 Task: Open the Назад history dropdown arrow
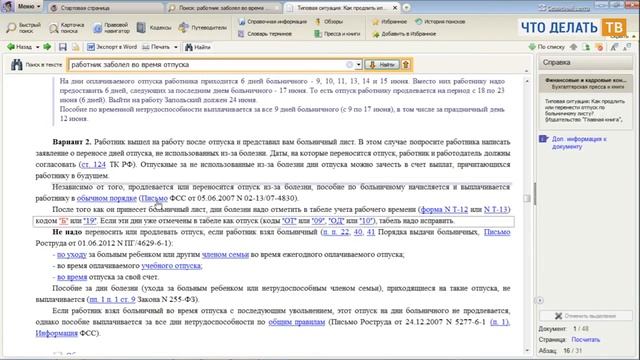coord(38,47)
